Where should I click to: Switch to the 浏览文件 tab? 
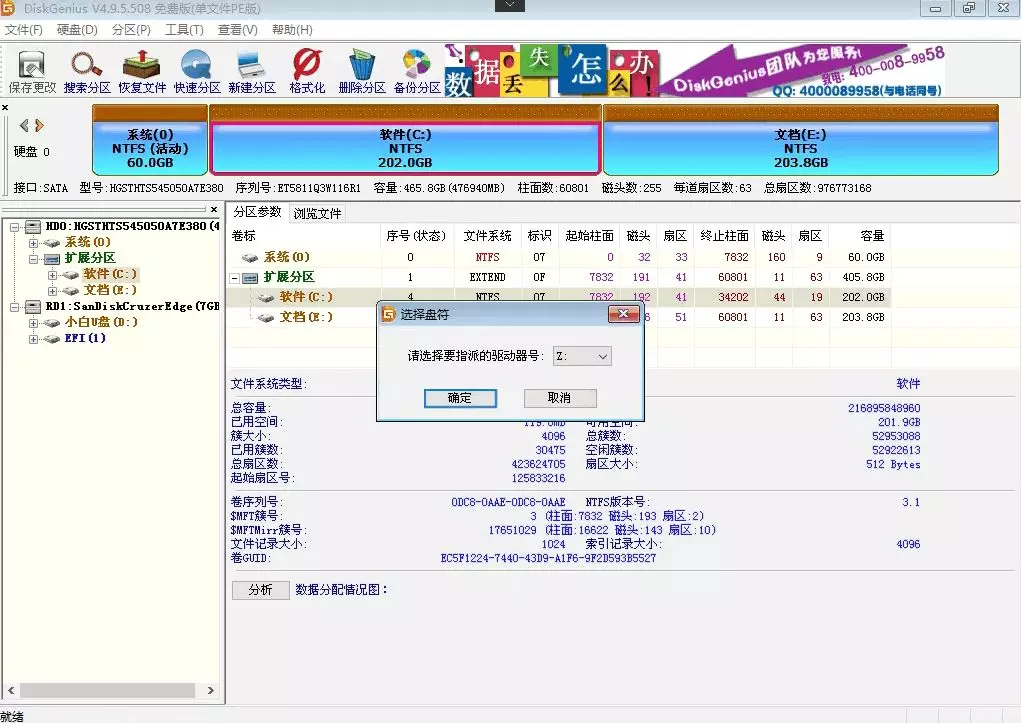click(317, 214)
